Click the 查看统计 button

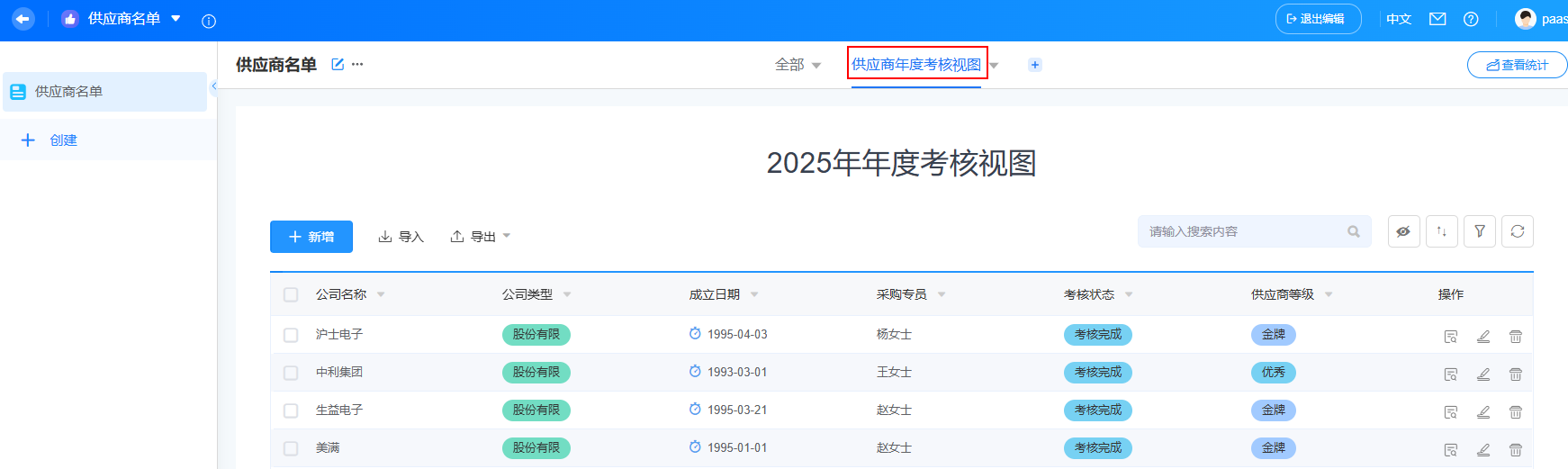(x=1517, y=65)
